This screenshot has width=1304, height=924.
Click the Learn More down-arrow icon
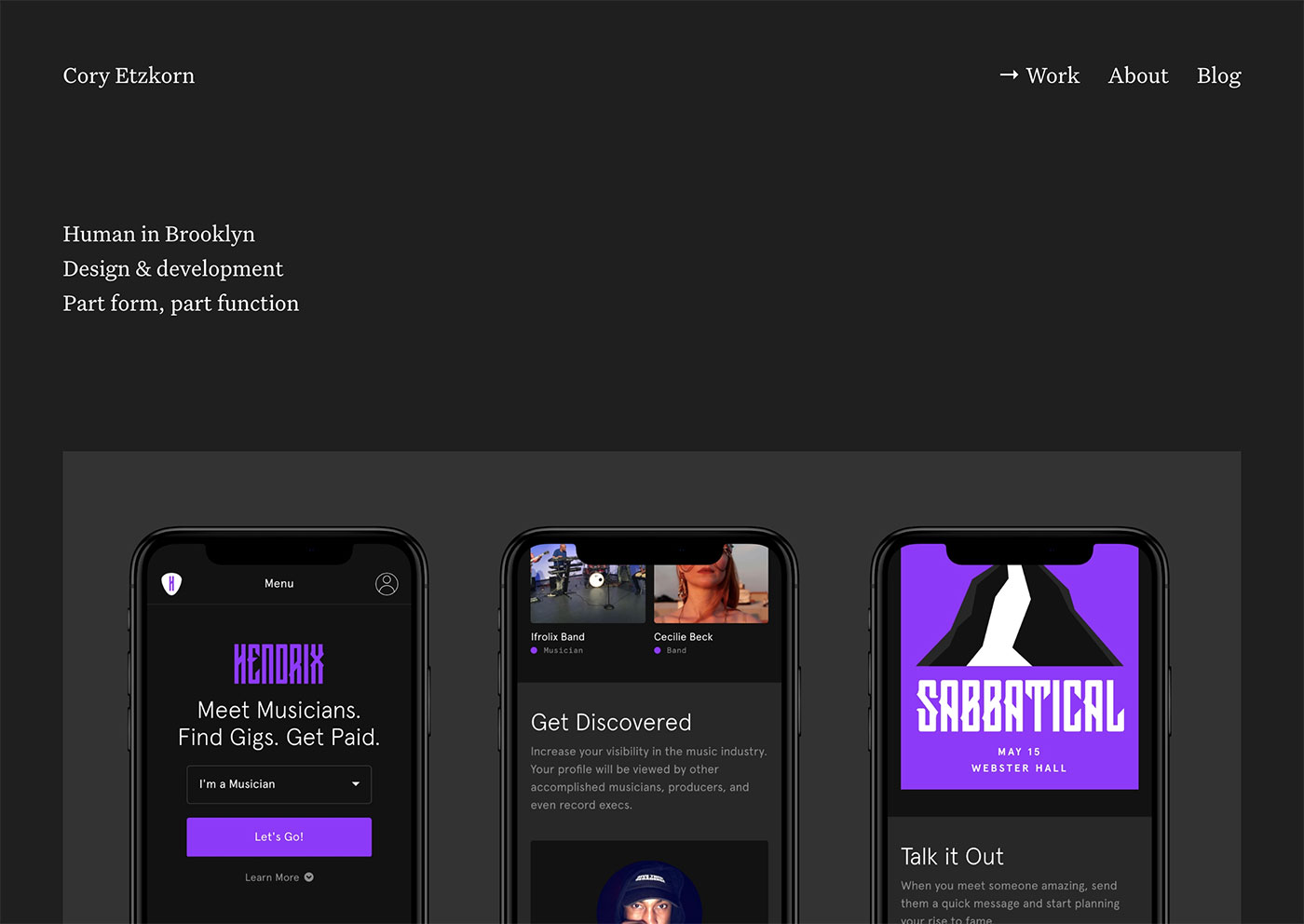pos(308,877)
